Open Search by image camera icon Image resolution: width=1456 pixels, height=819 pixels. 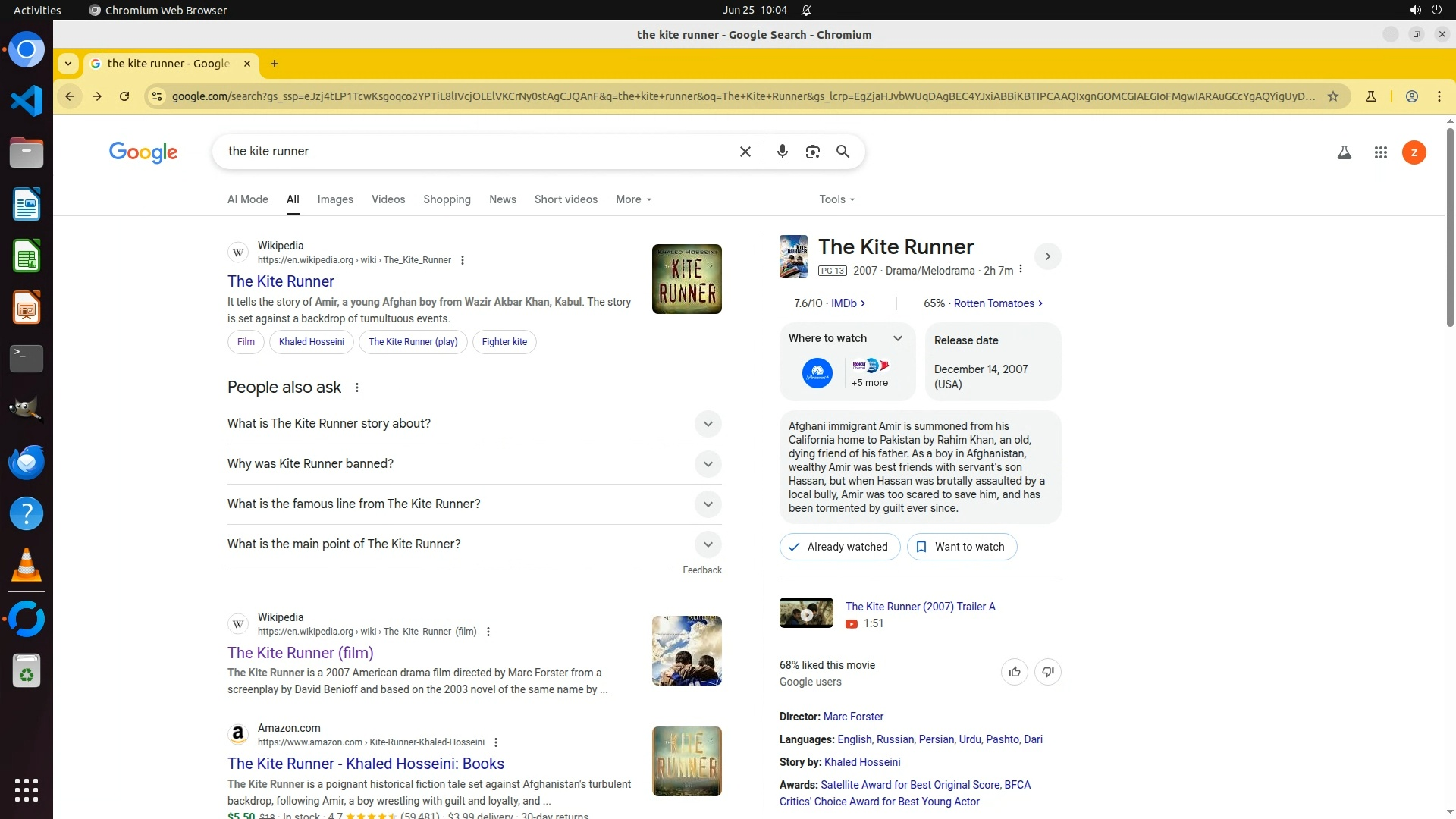[x=812, y=152]
